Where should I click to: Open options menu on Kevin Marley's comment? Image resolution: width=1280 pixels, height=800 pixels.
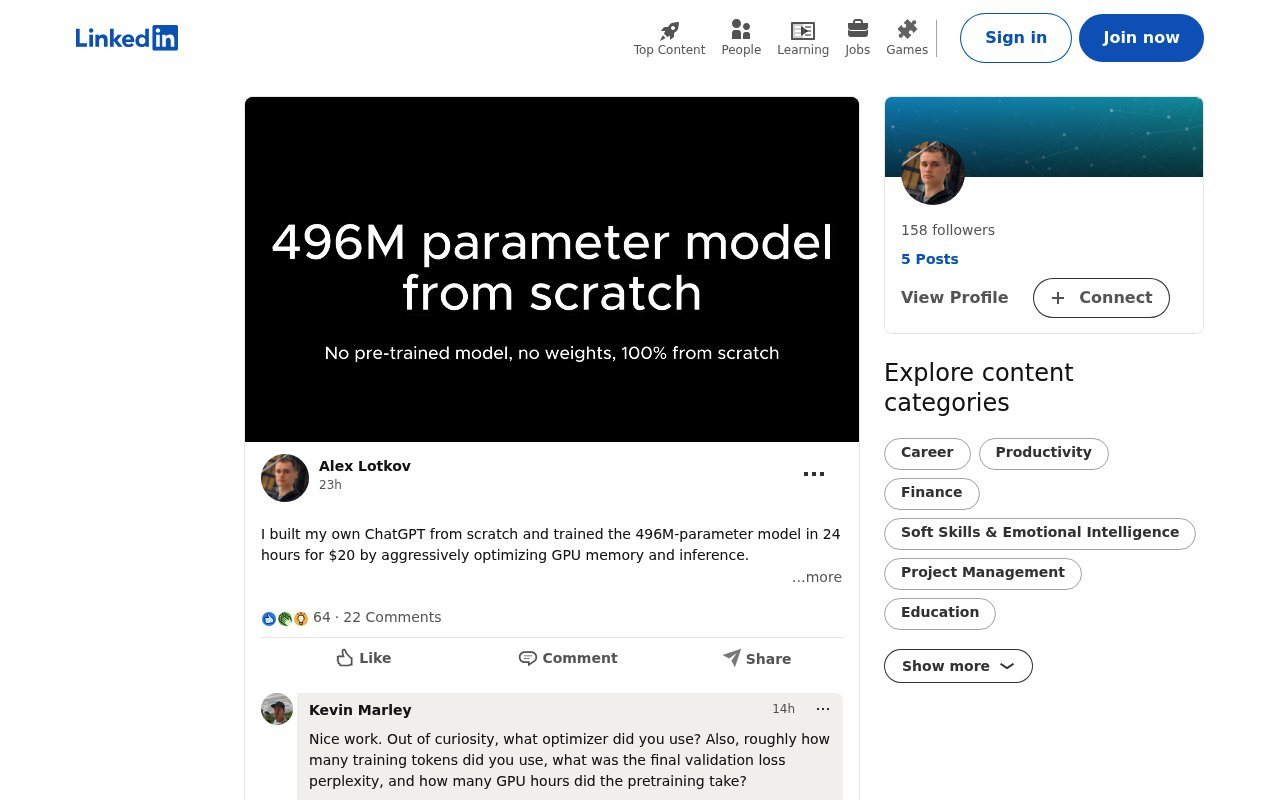pos(823,709)
